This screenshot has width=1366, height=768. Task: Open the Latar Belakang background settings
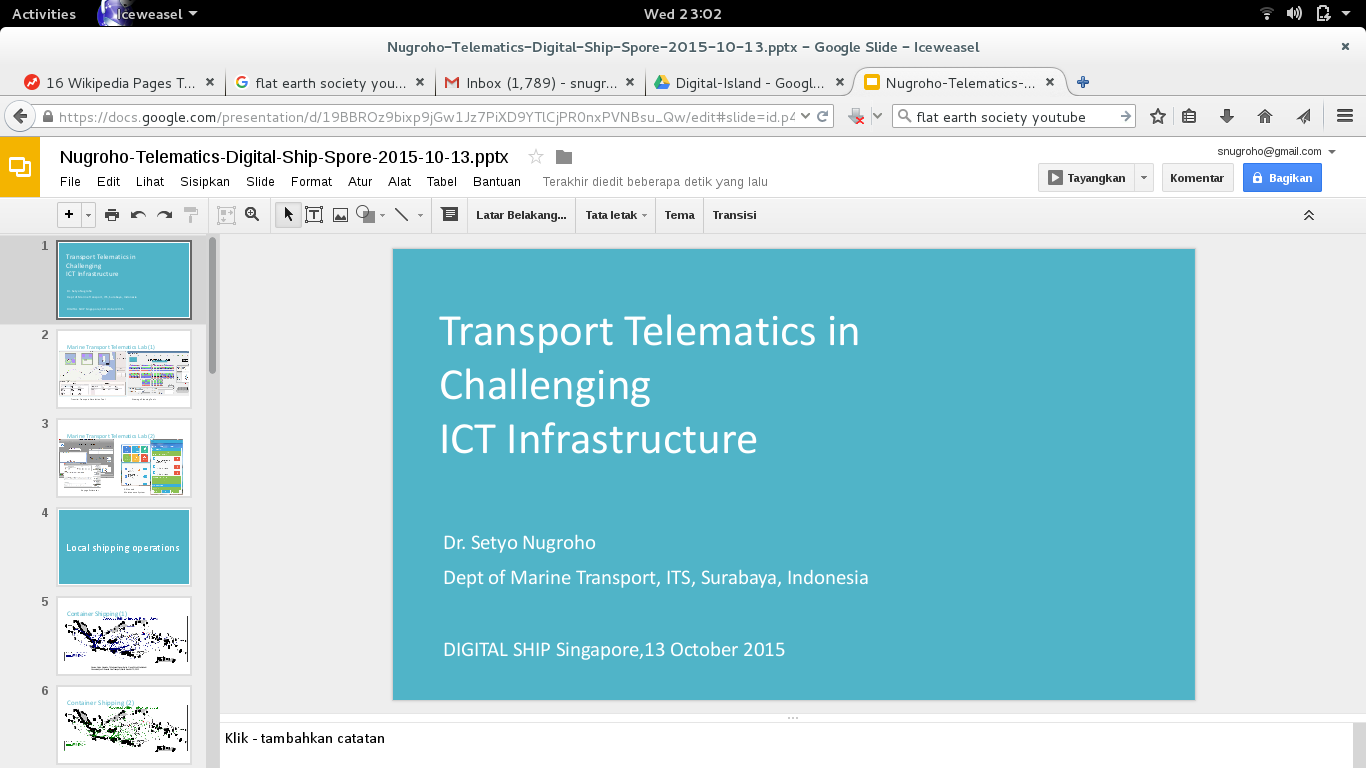(521, 215)
